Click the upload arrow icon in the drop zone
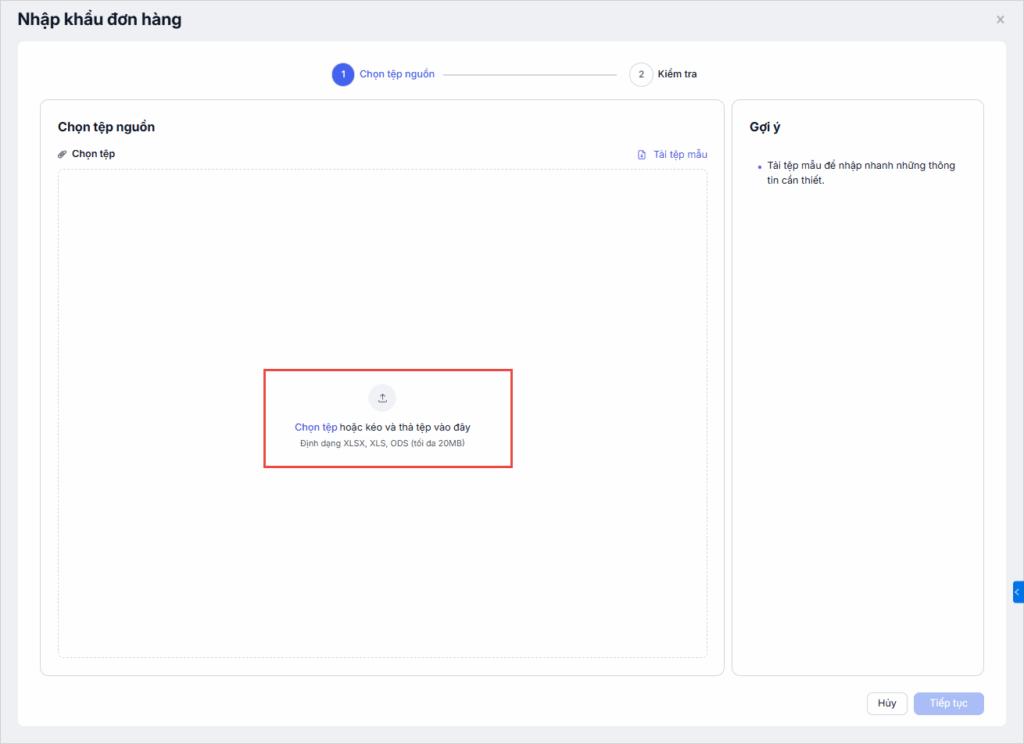Image resolution: width=1024 pixels, height=744 pixels. tap(382, 398)
